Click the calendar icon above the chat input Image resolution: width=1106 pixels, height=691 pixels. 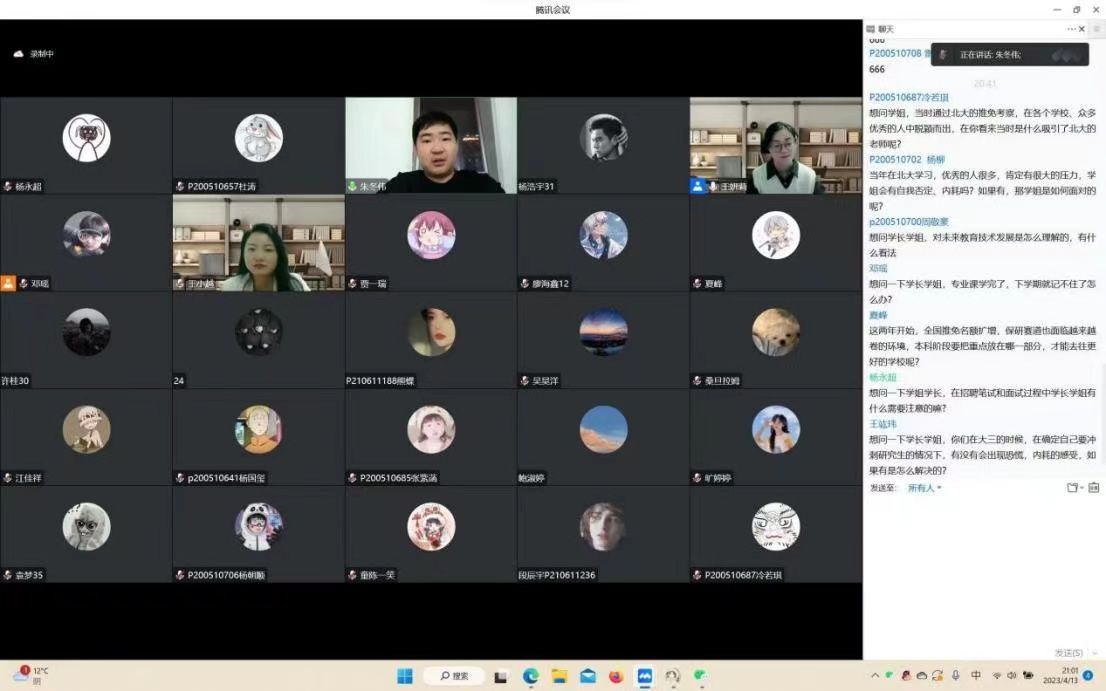click(x=1094, y=488)
